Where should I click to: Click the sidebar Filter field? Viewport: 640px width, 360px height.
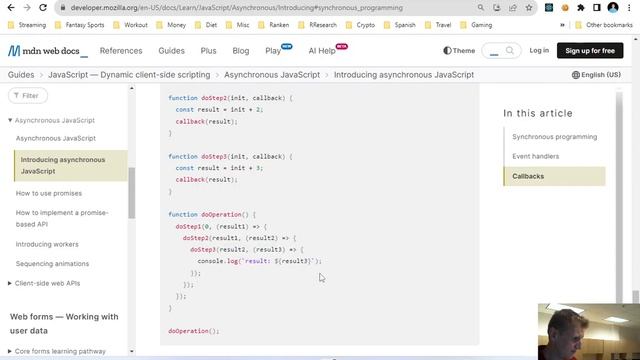(28, 96)
